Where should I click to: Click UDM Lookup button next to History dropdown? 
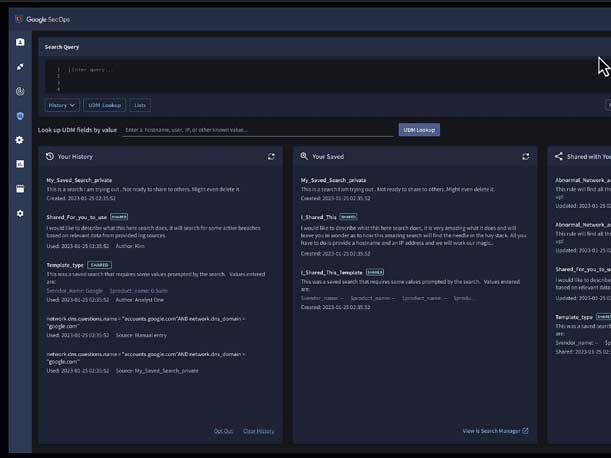click(106, 104)
